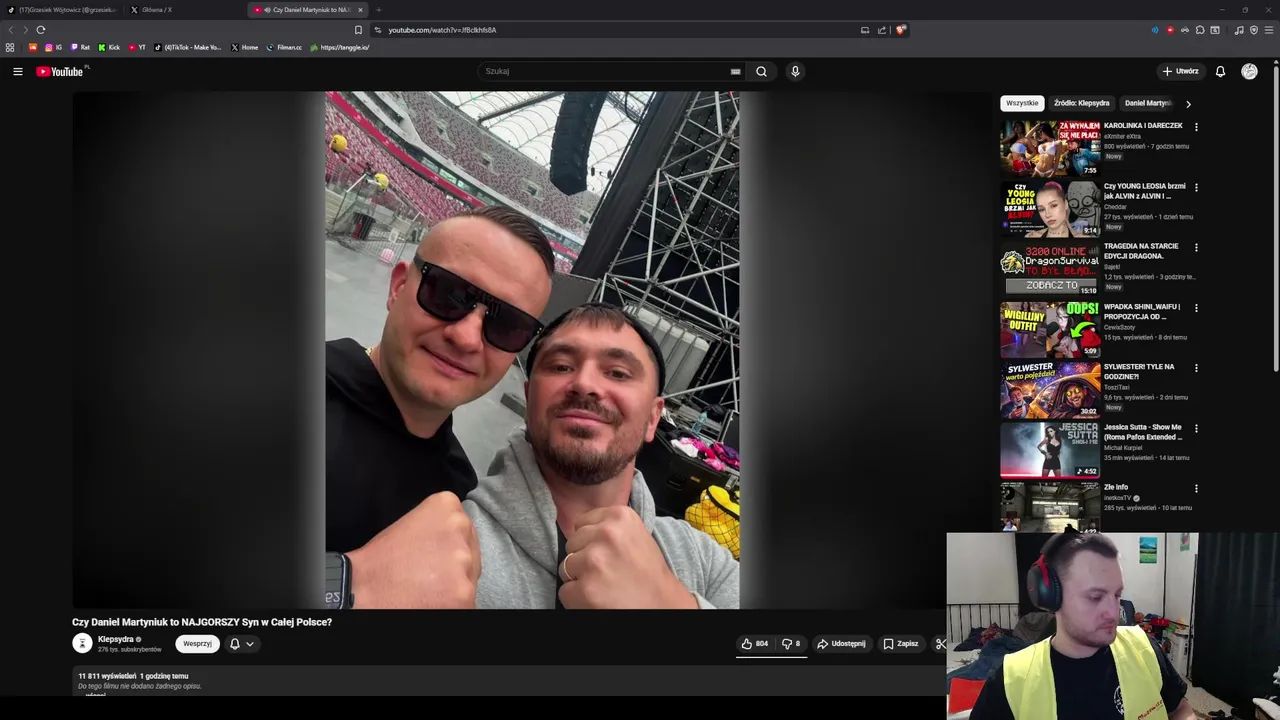Click the search magnifier button

tap(761, 71)
